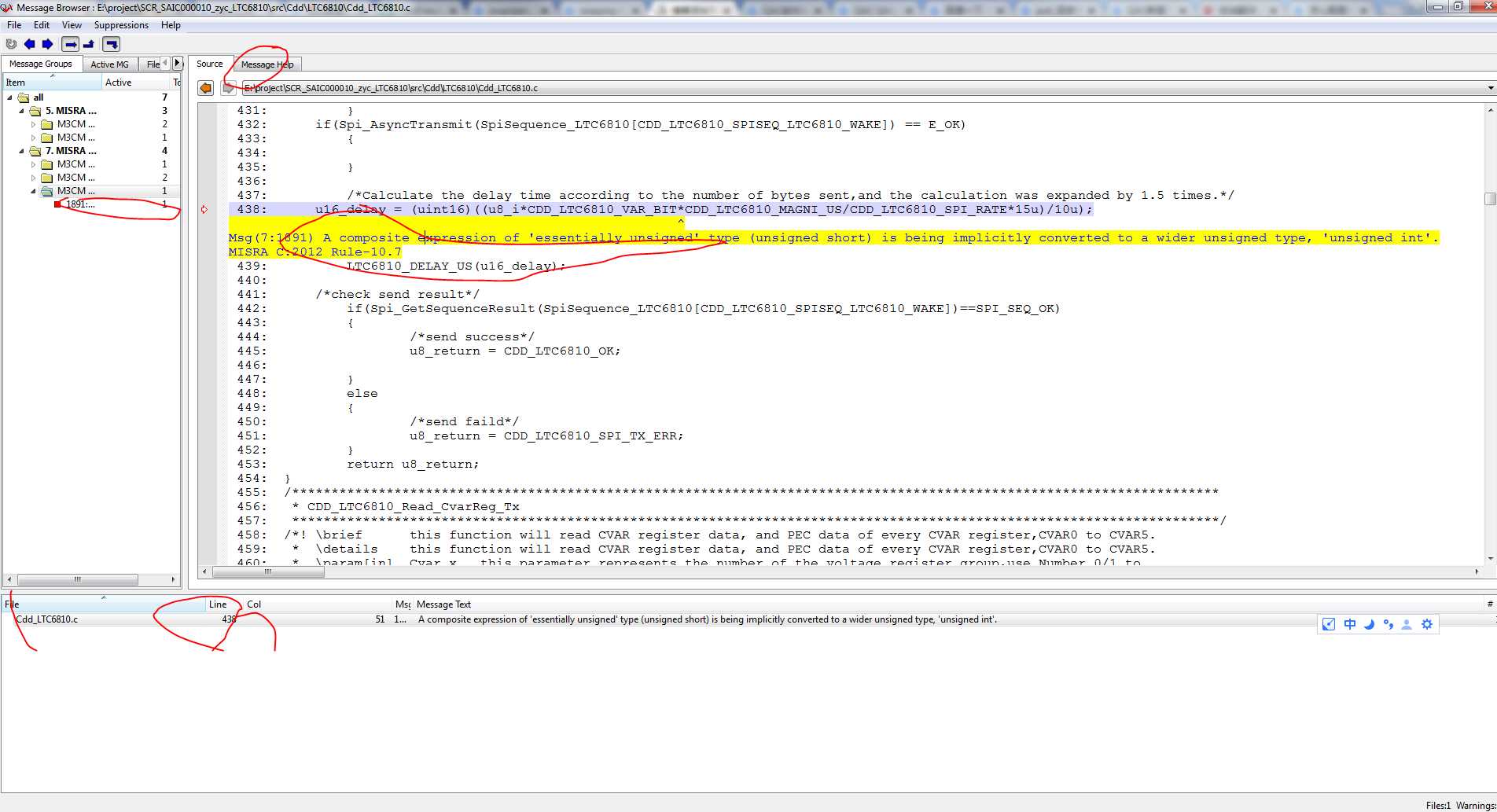This screenshot has width=1497, height=812.
Task: Toggle the boxed right-arrow toolbar button
Action: [x=71, y=44]
